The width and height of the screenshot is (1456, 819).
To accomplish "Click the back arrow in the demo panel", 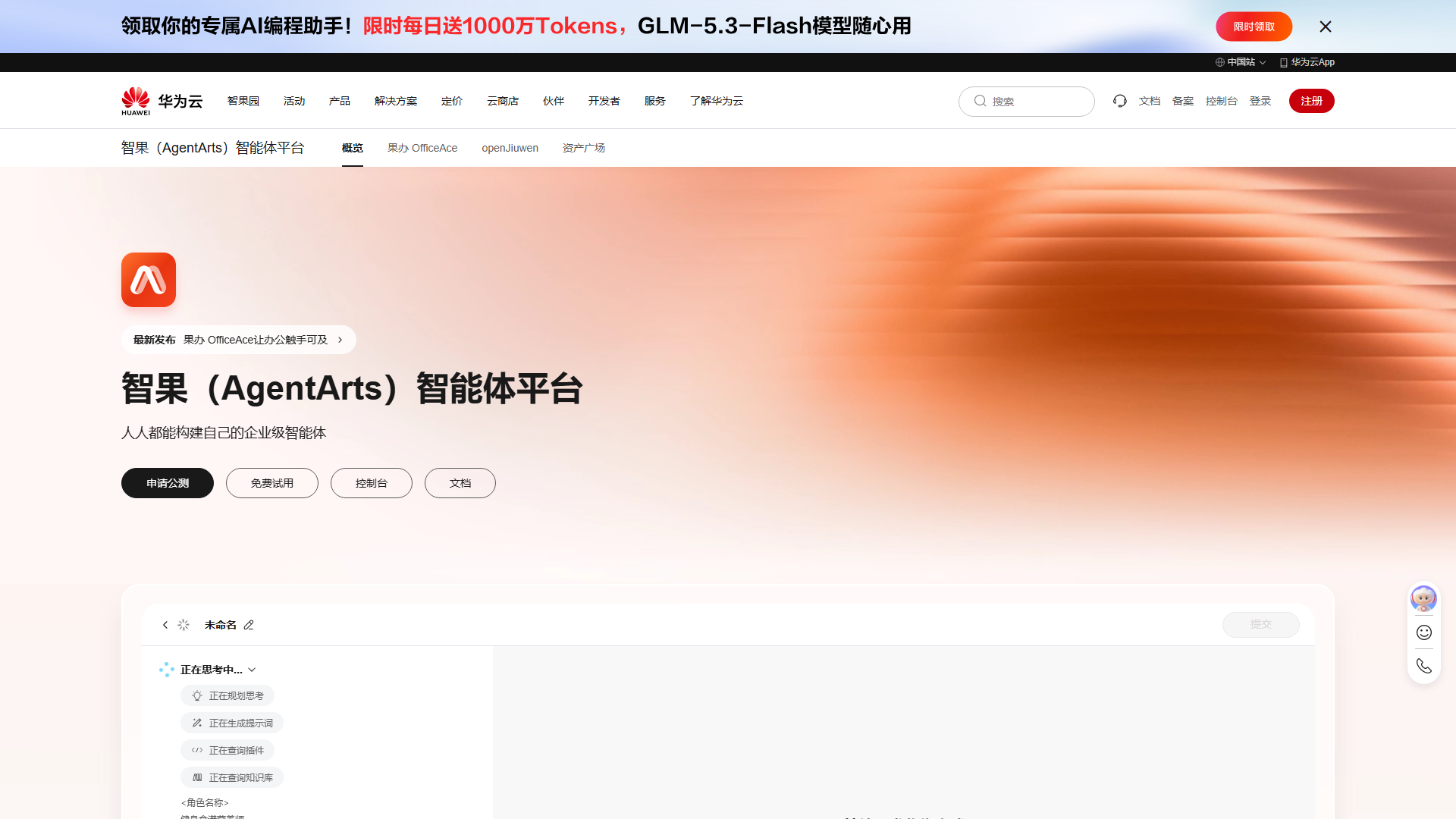I will tap(165, 625).
